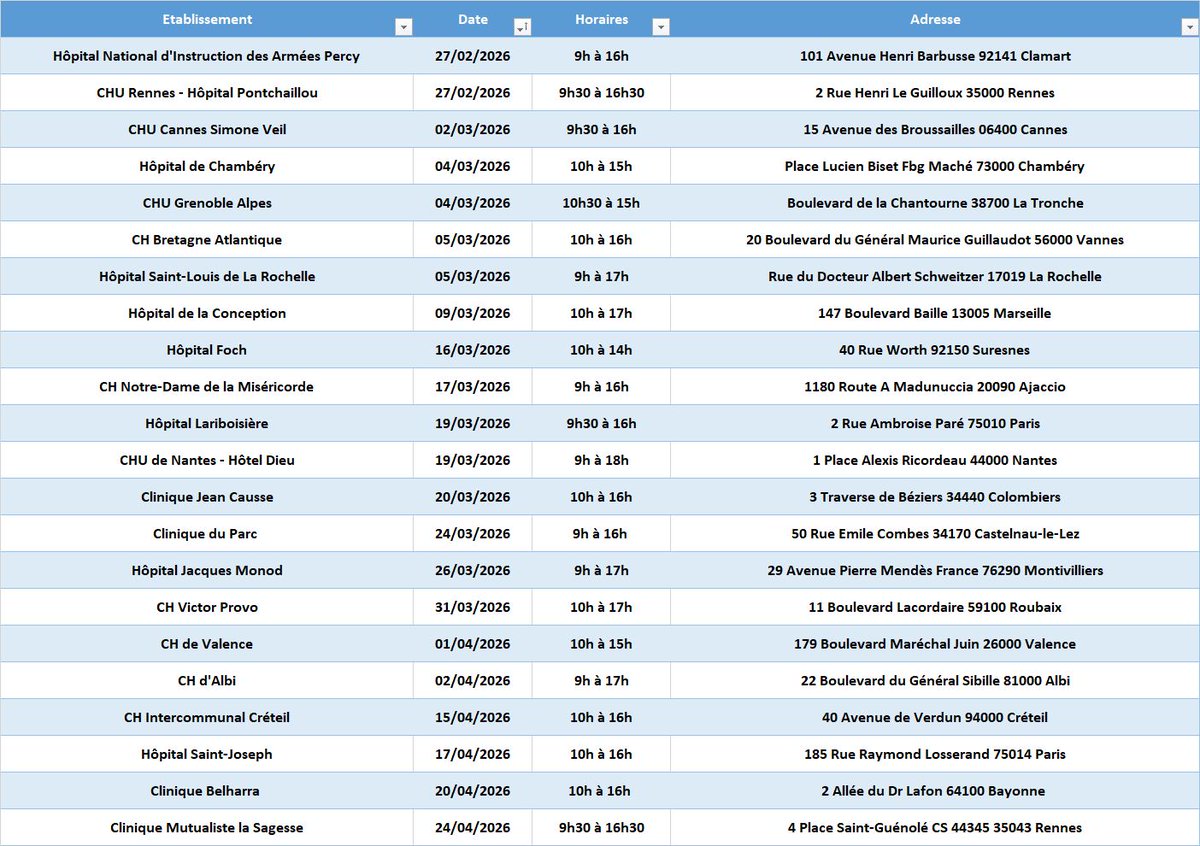Select date cell 02/03/2026
The height and width of the screenshot is (846, 1200).
coord(473,129)
